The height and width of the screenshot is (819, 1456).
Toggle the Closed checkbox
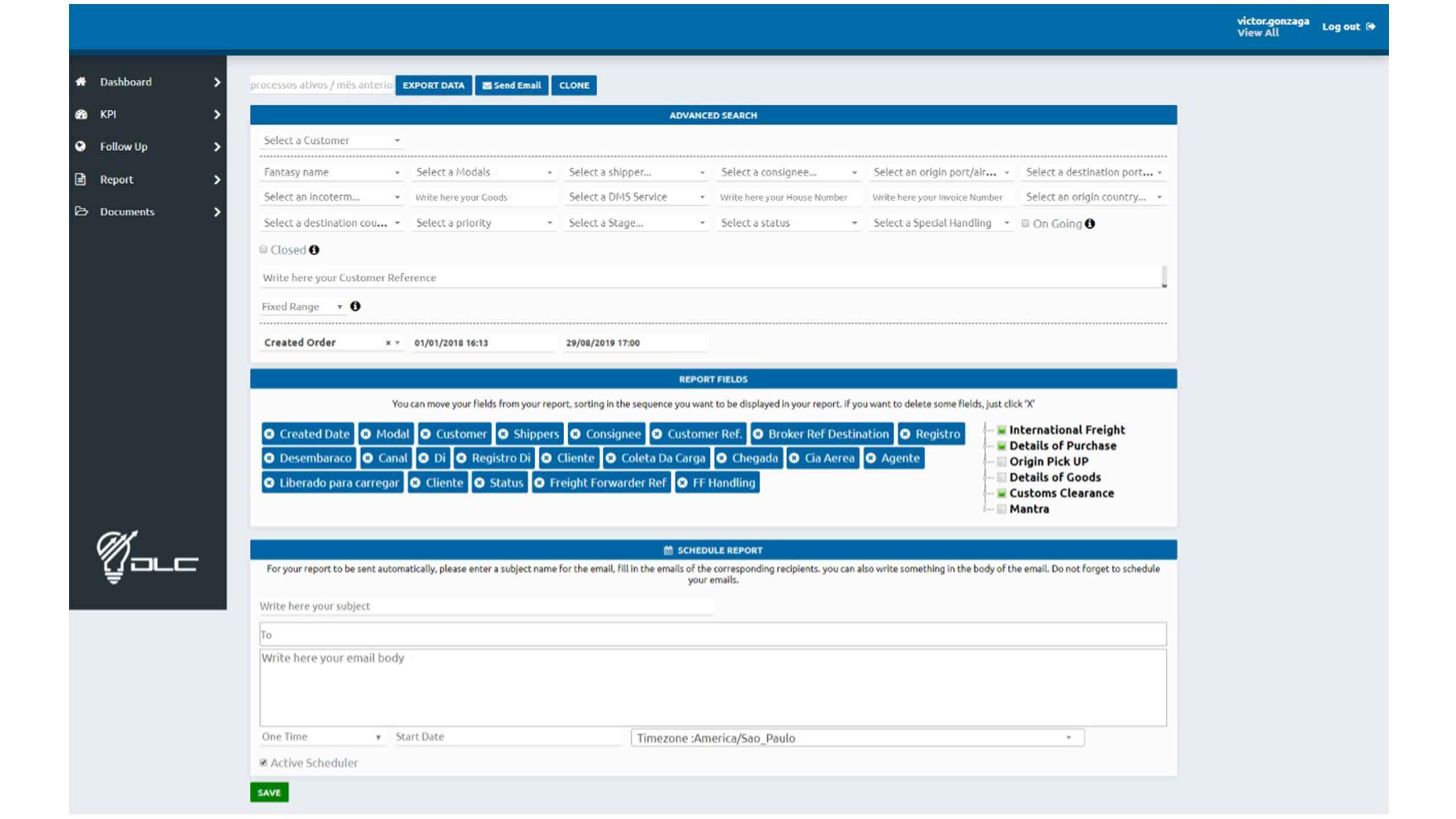pos(263,249)
